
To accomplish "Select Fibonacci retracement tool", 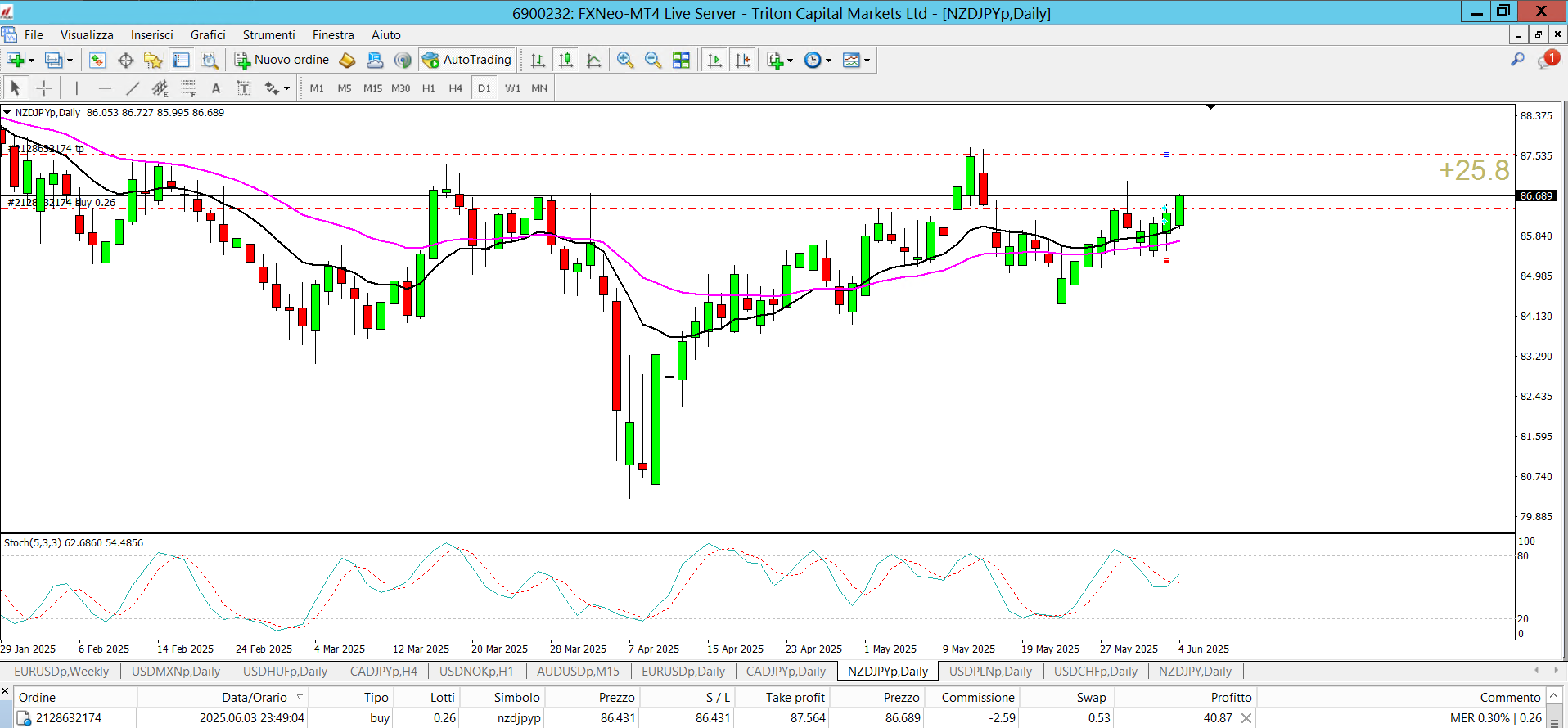I will (x=188, y=88).
